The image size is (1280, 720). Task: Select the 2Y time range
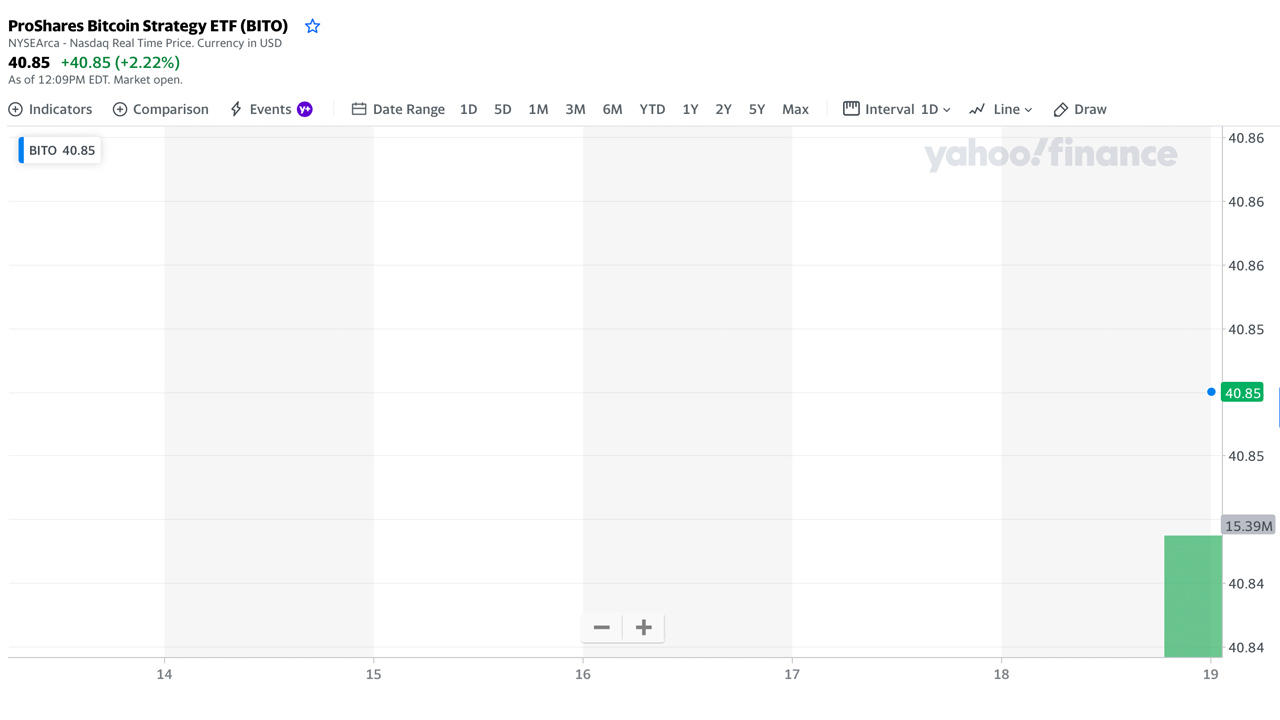[723, 109]
